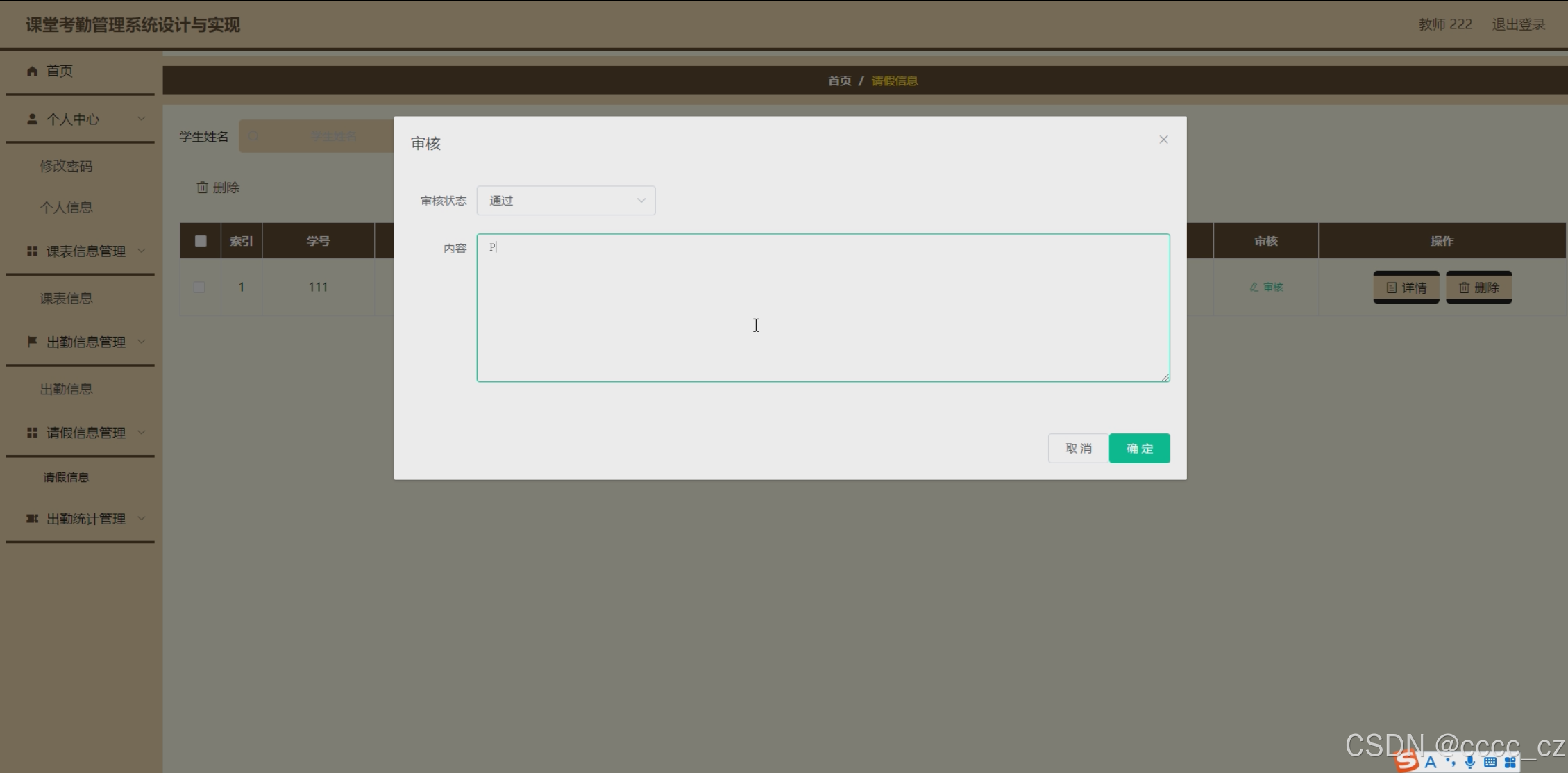The height and width of the screenshot is (773, 1568).
Task: Click inside the 内容 text area
Action: [823, 308]
